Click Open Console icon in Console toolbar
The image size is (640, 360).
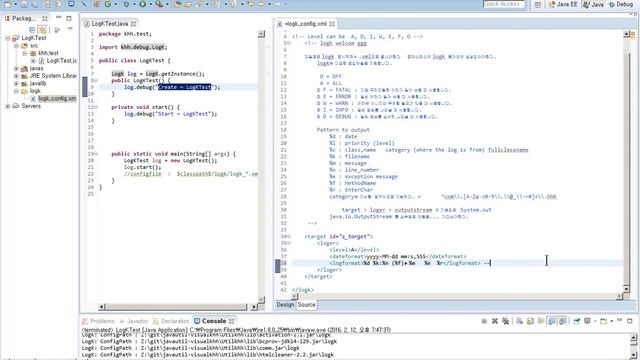pos(604,321)
